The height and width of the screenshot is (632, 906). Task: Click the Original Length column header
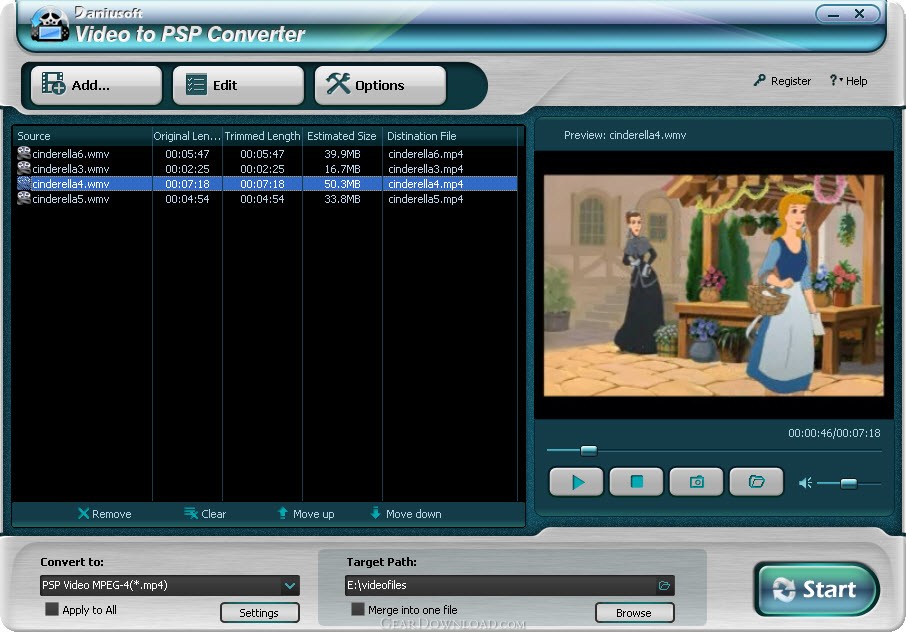(187, 136)
